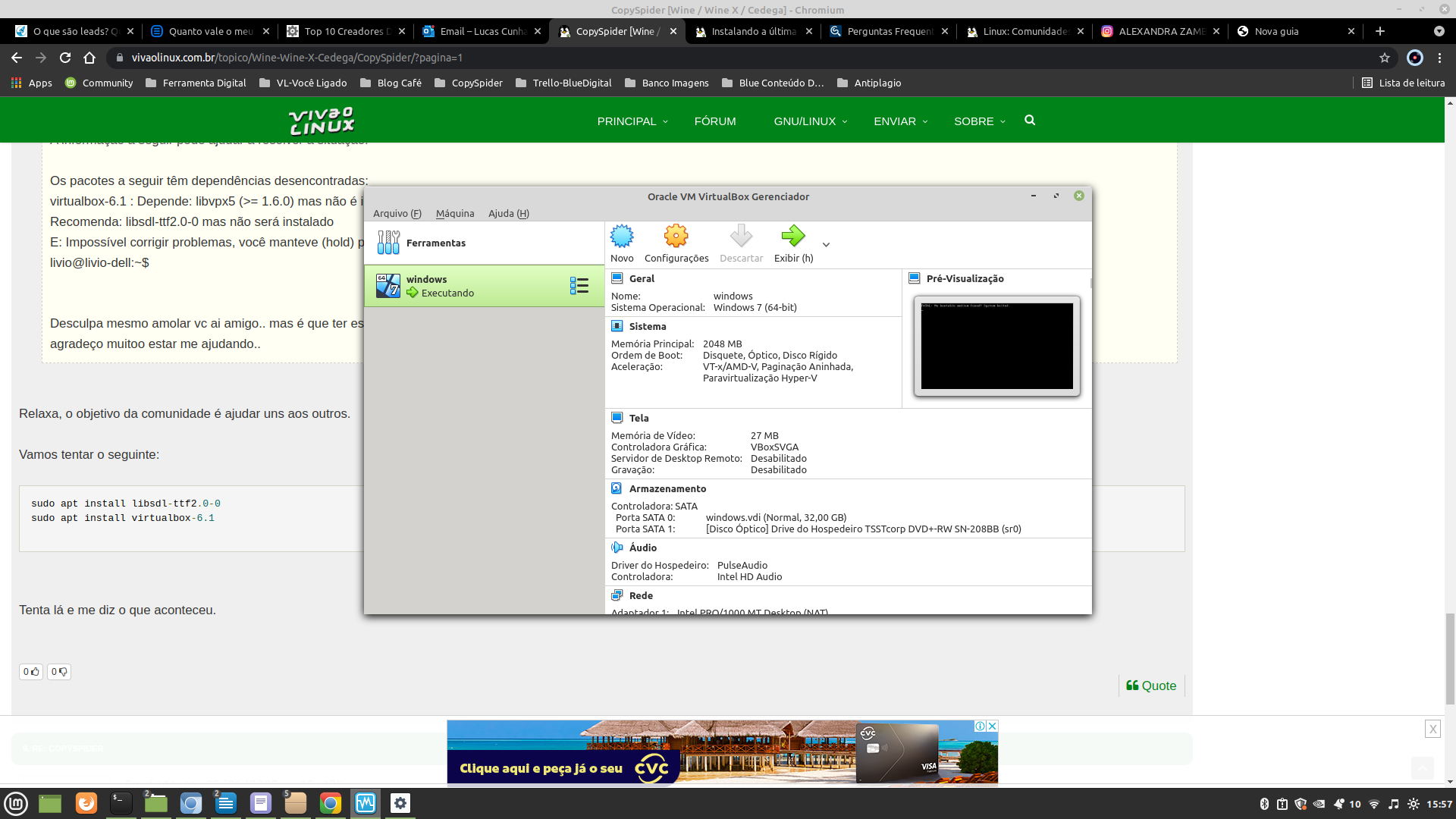
Task: Open the tab search dropdown arrow
Action: 1439,31
